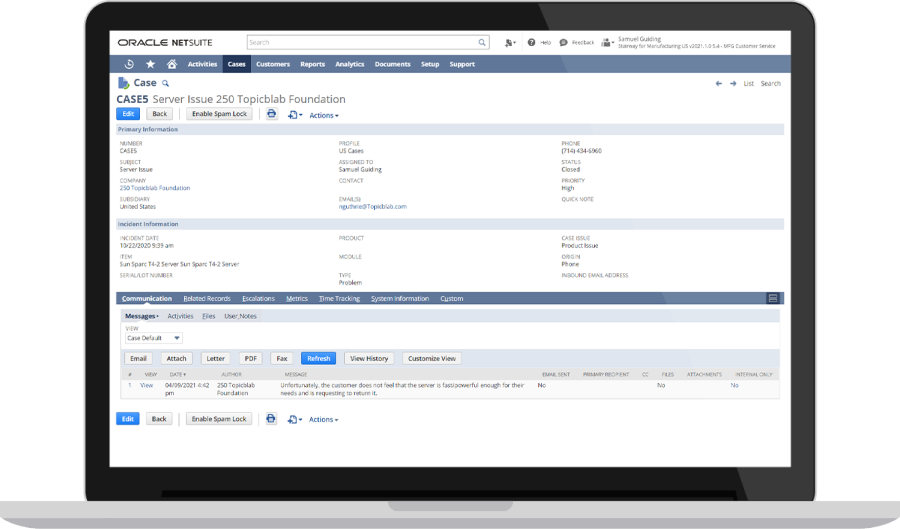Click the bottom Print icon

point(271,419)
